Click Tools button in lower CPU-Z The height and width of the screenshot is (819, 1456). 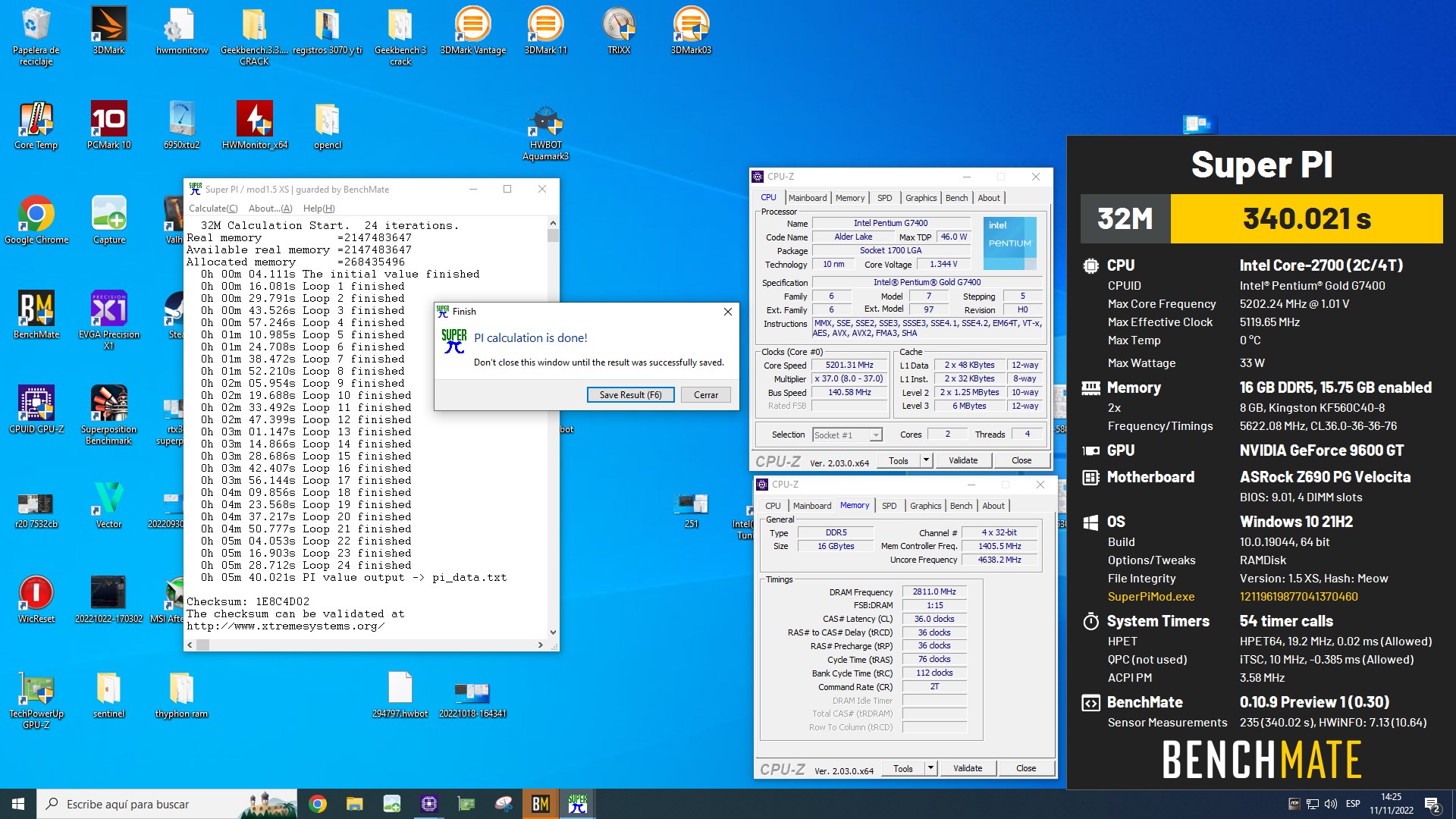[x=903, y=768]
